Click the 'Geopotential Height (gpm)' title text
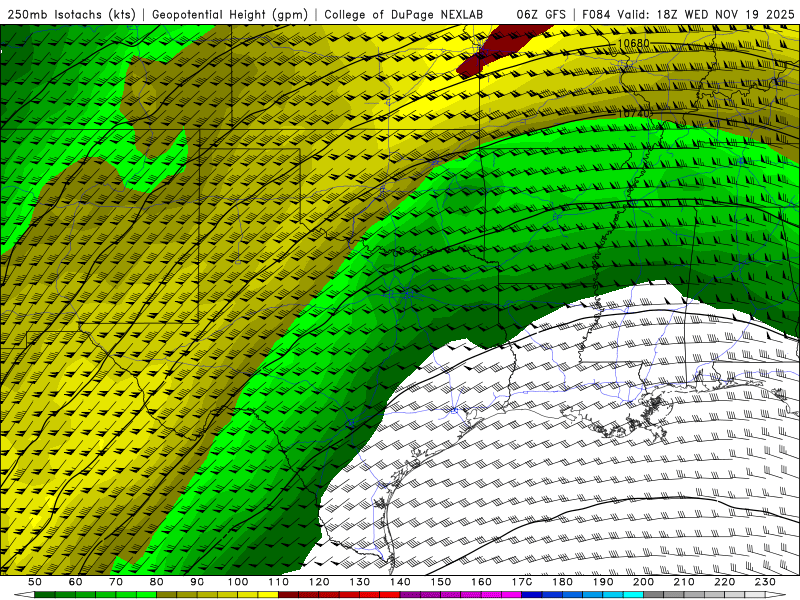This screenshot has width=800, height=600. (x=230, y=15)
